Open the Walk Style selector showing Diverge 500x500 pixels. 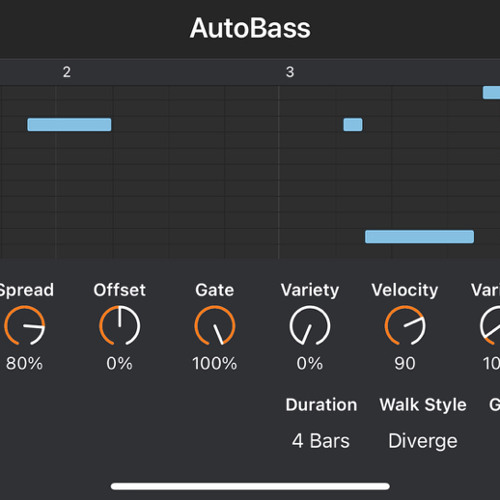423,442
